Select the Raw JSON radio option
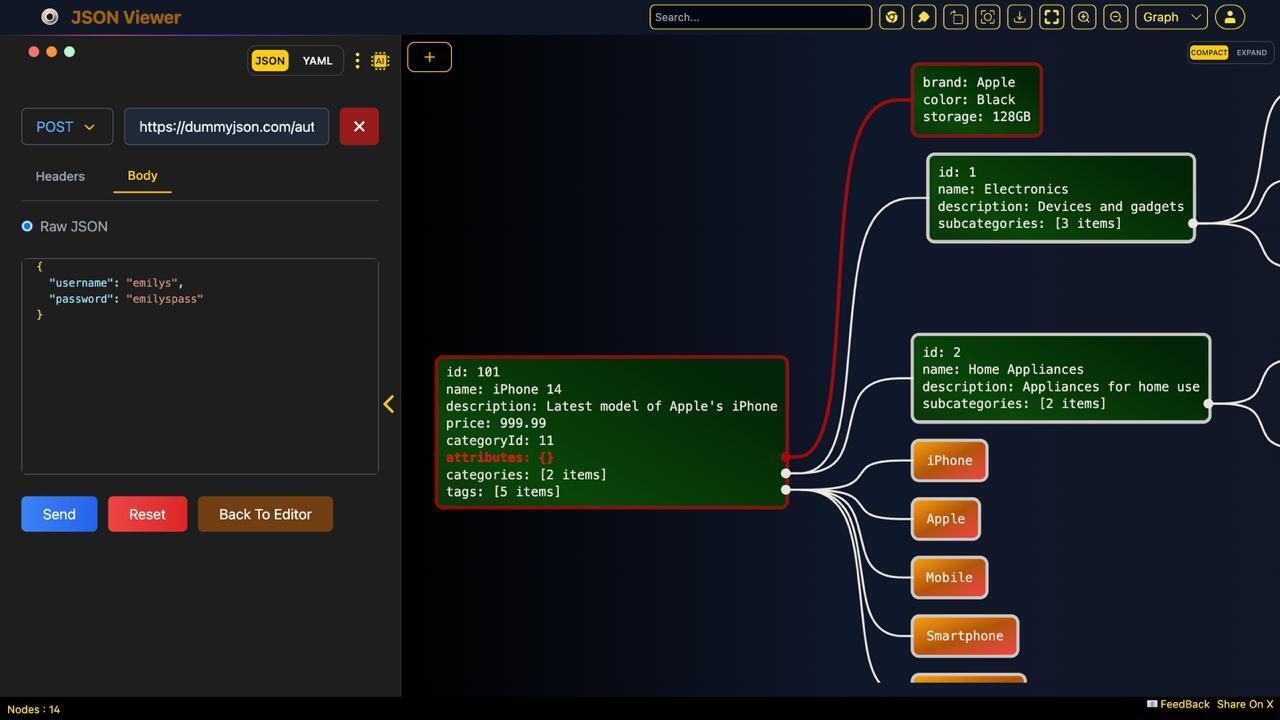 [27, 227]
